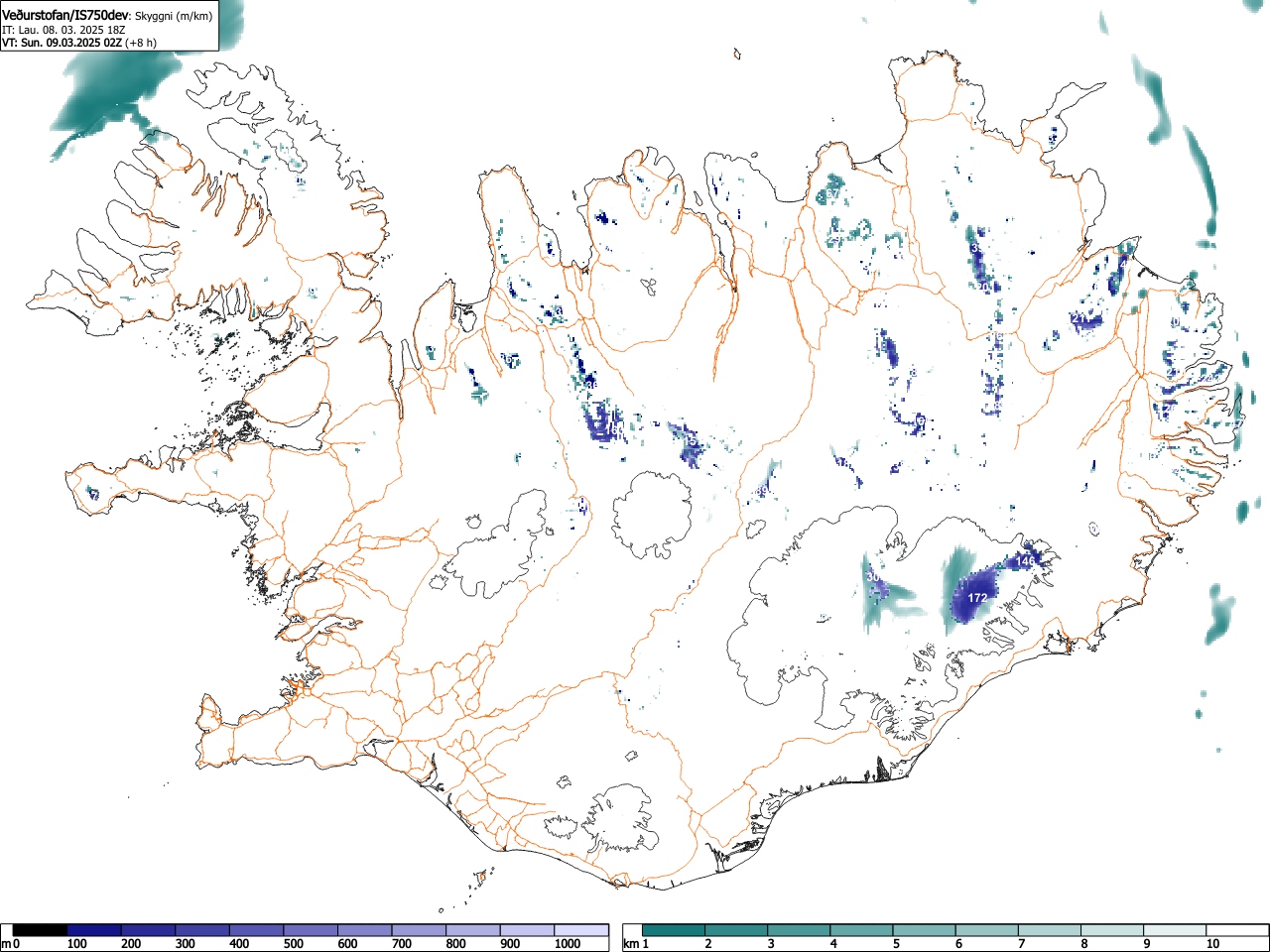
Task: Click the 400–500 m legend swatch
Action: click(x=257, y=930)
